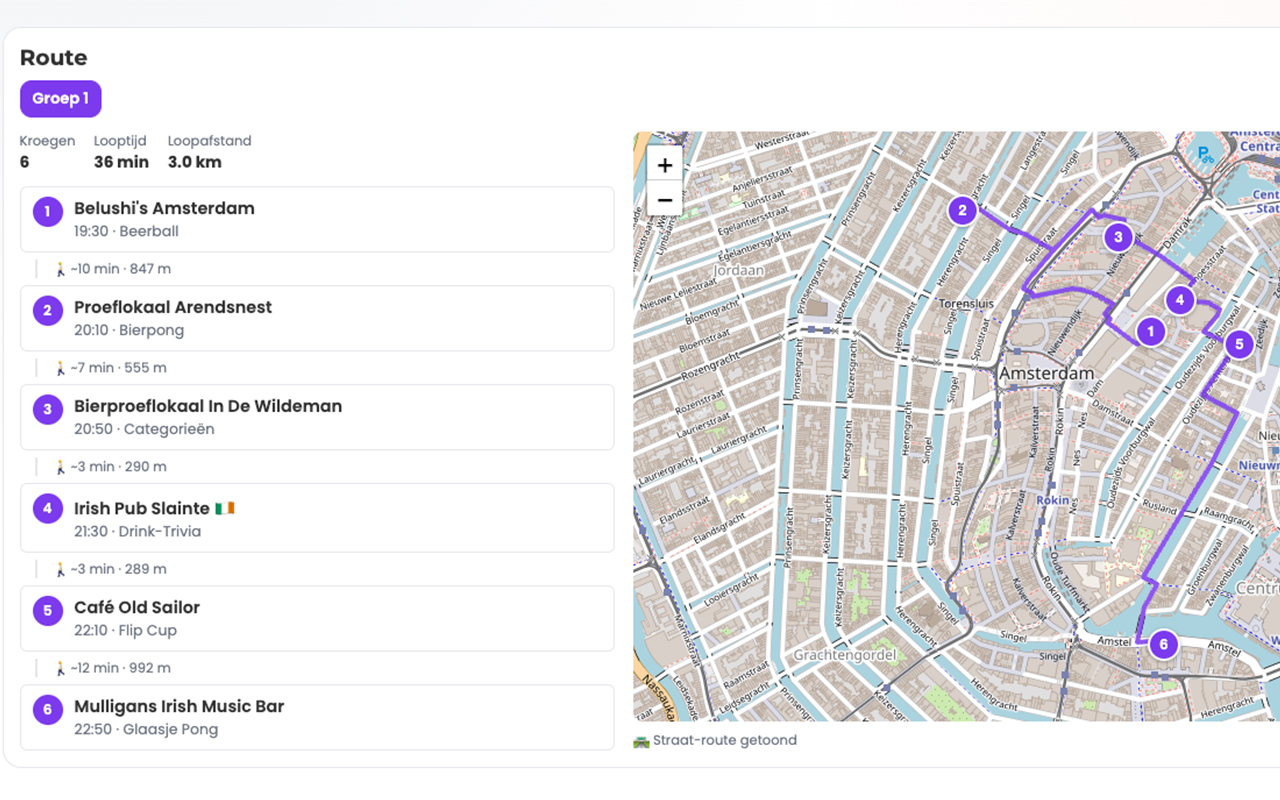Viewport: 1280px width, 800px height.
Task: Open the Proeflokaal Arendsnest stop card
Action: [x=317, y=318]
